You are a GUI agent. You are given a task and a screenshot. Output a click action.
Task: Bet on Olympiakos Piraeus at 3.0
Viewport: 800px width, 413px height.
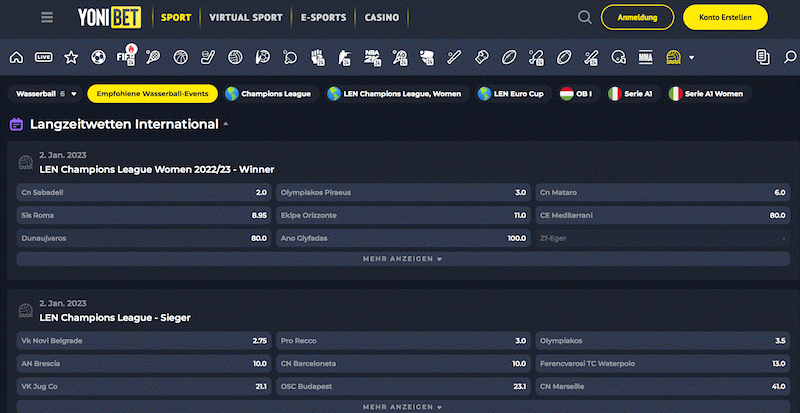click(403, 192)
